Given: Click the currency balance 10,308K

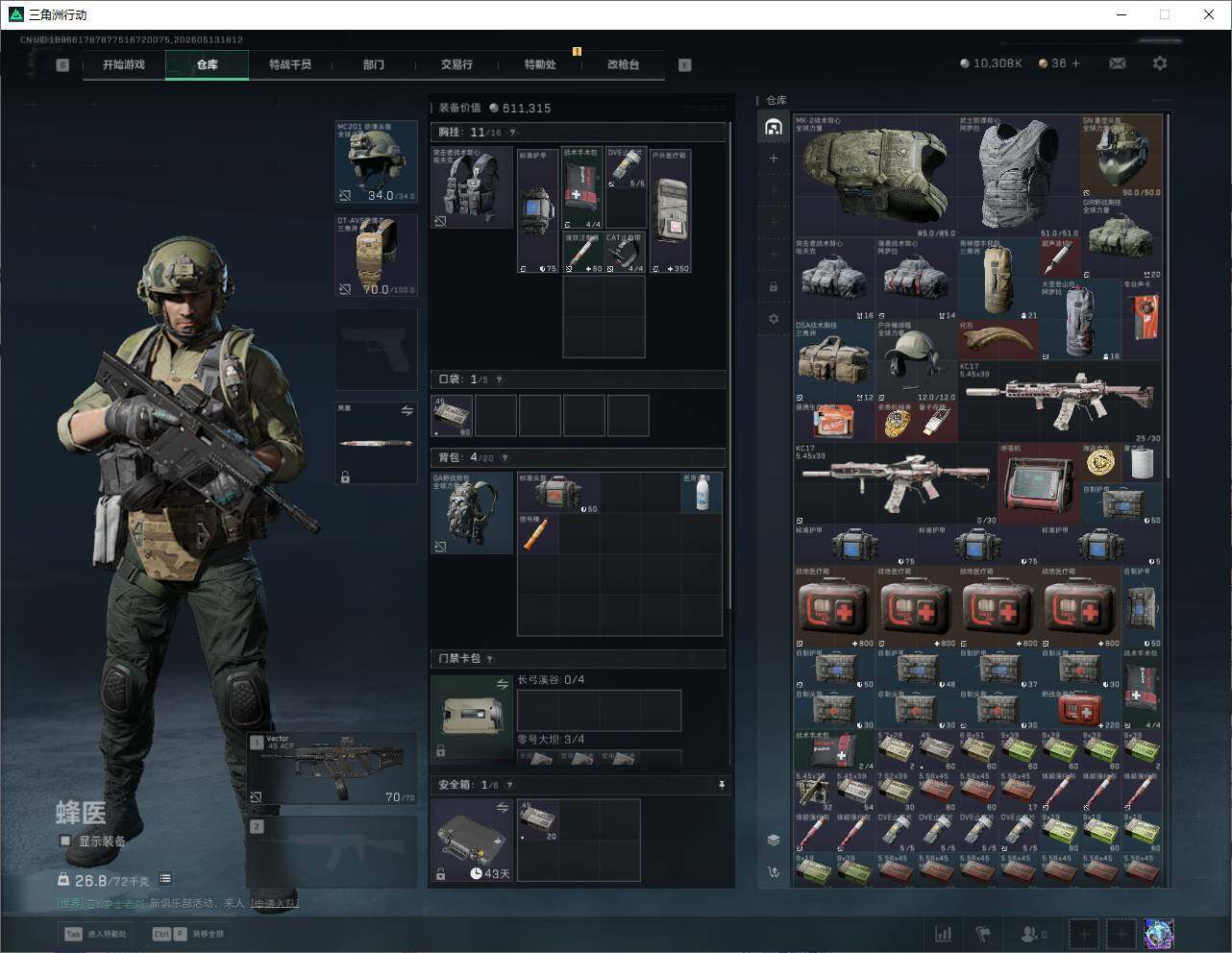Looking at the screenshot, I should click(991, 63).
